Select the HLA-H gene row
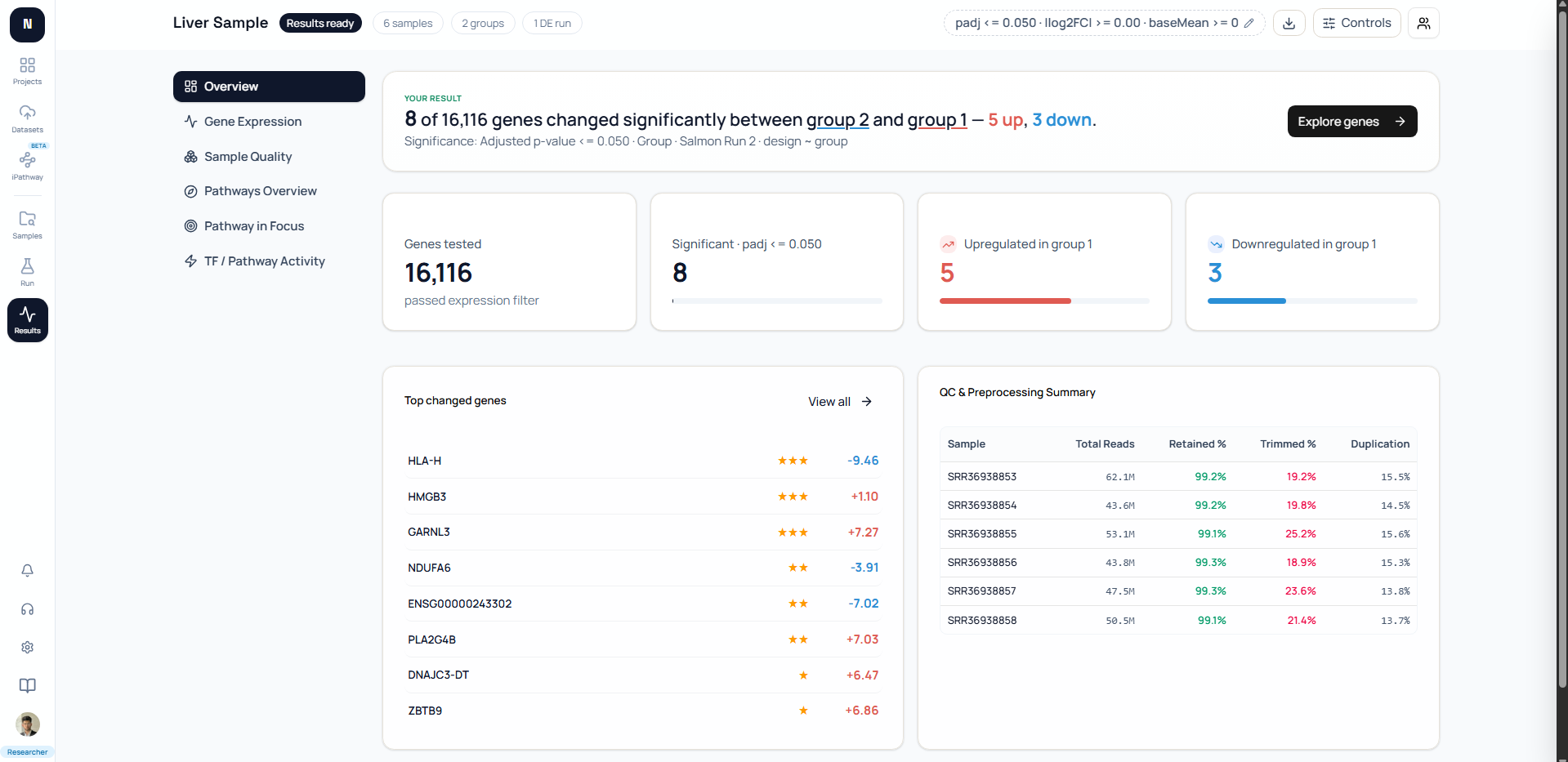 point(642,461)
